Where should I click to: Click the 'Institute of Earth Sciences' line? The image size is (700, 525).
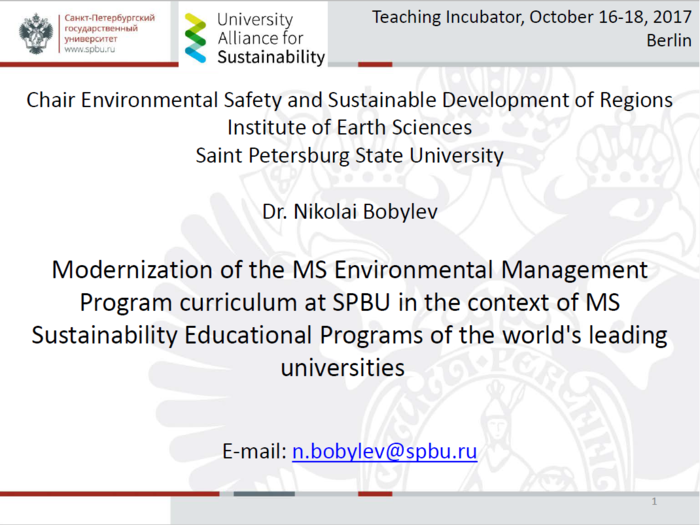(x=349, y=128)
